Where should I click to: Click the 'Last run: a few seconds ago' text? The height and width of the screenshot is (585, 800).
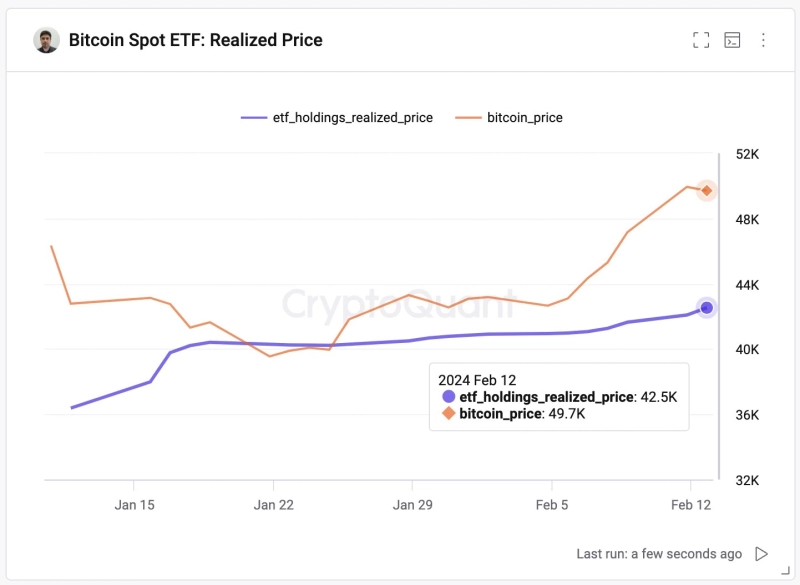659,553
